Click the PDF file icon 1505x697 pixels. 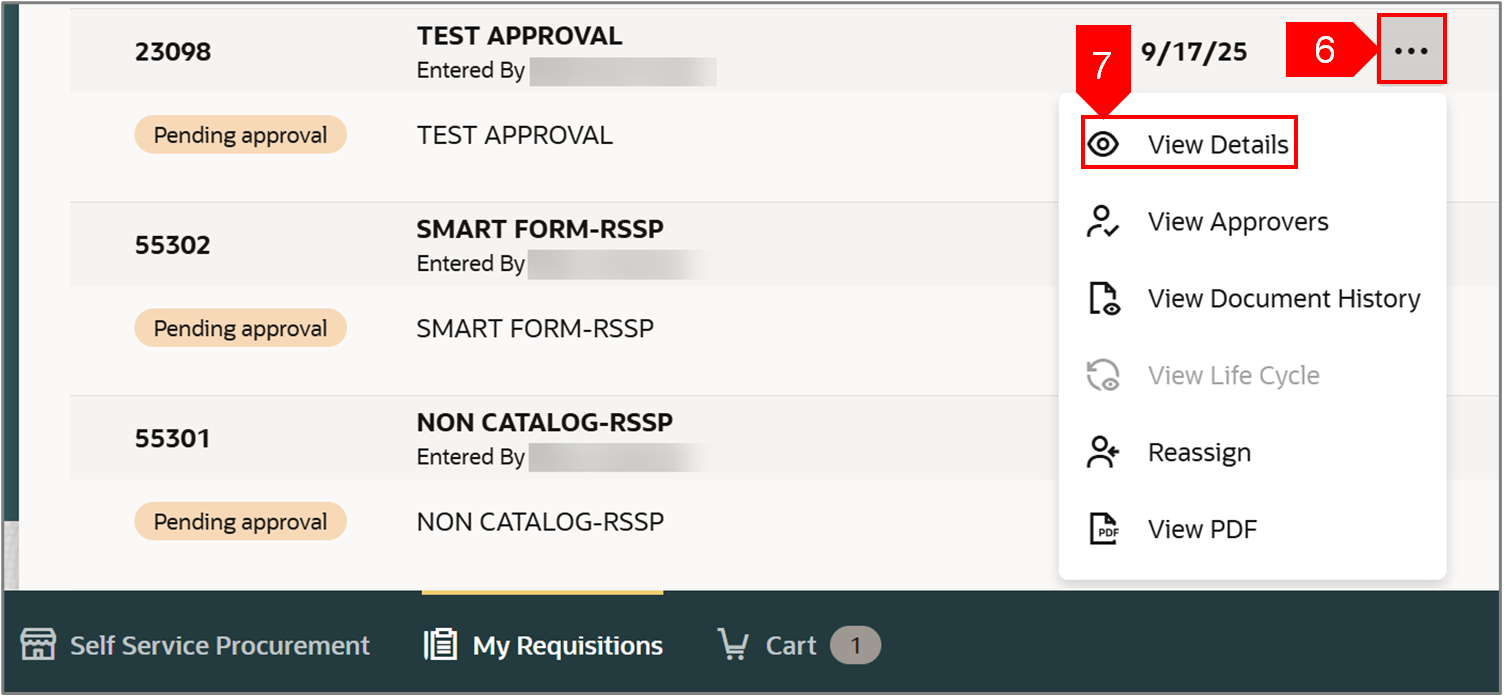pyautogui.click(x=1103, y=530)
